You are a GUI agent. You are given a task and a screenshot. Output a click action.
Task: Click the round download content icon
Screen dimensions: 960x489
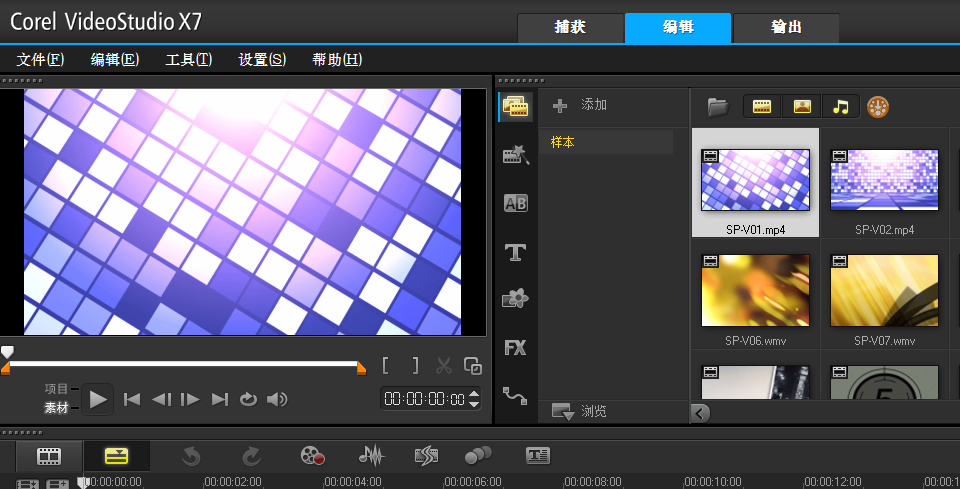point(878,107)
